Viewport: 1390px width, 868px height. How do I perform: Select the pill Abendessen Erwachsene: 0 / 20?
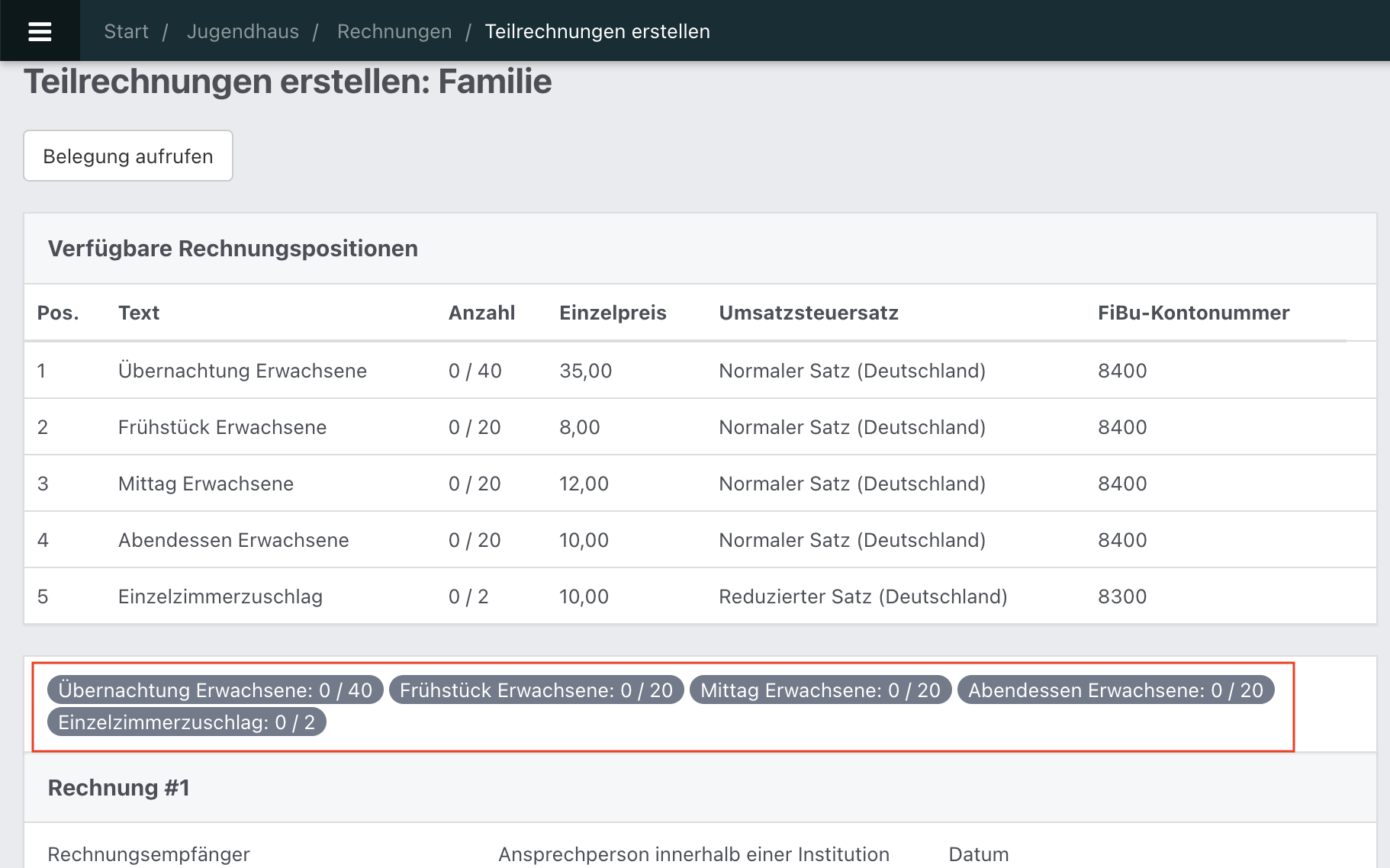[1115, 690]
